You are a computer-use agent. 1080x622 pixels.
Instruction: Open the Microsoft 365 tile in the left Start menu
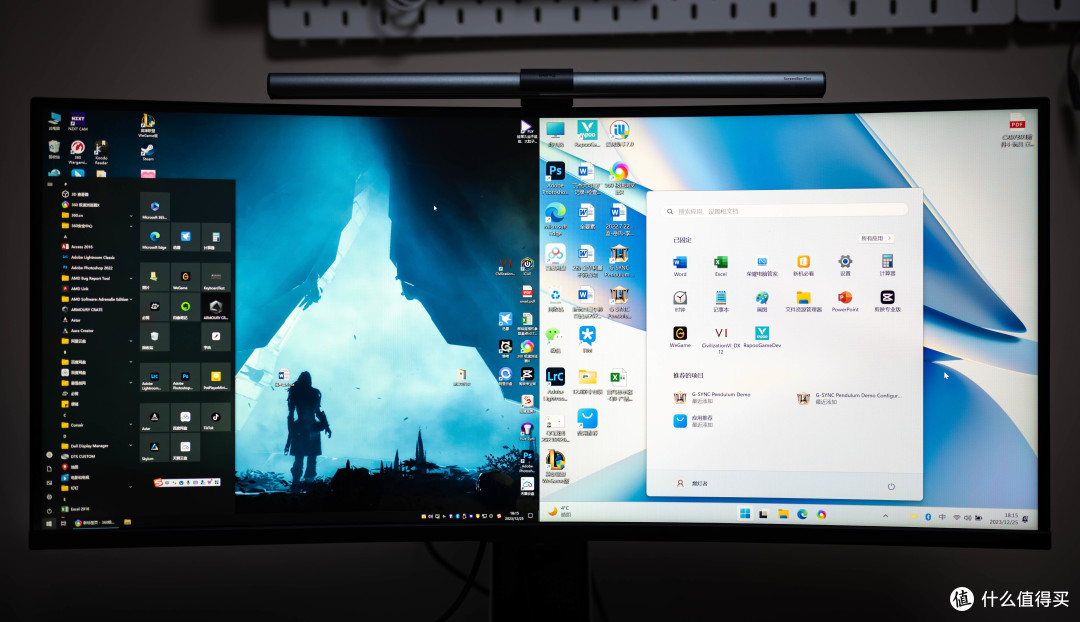tap(155, 207)
